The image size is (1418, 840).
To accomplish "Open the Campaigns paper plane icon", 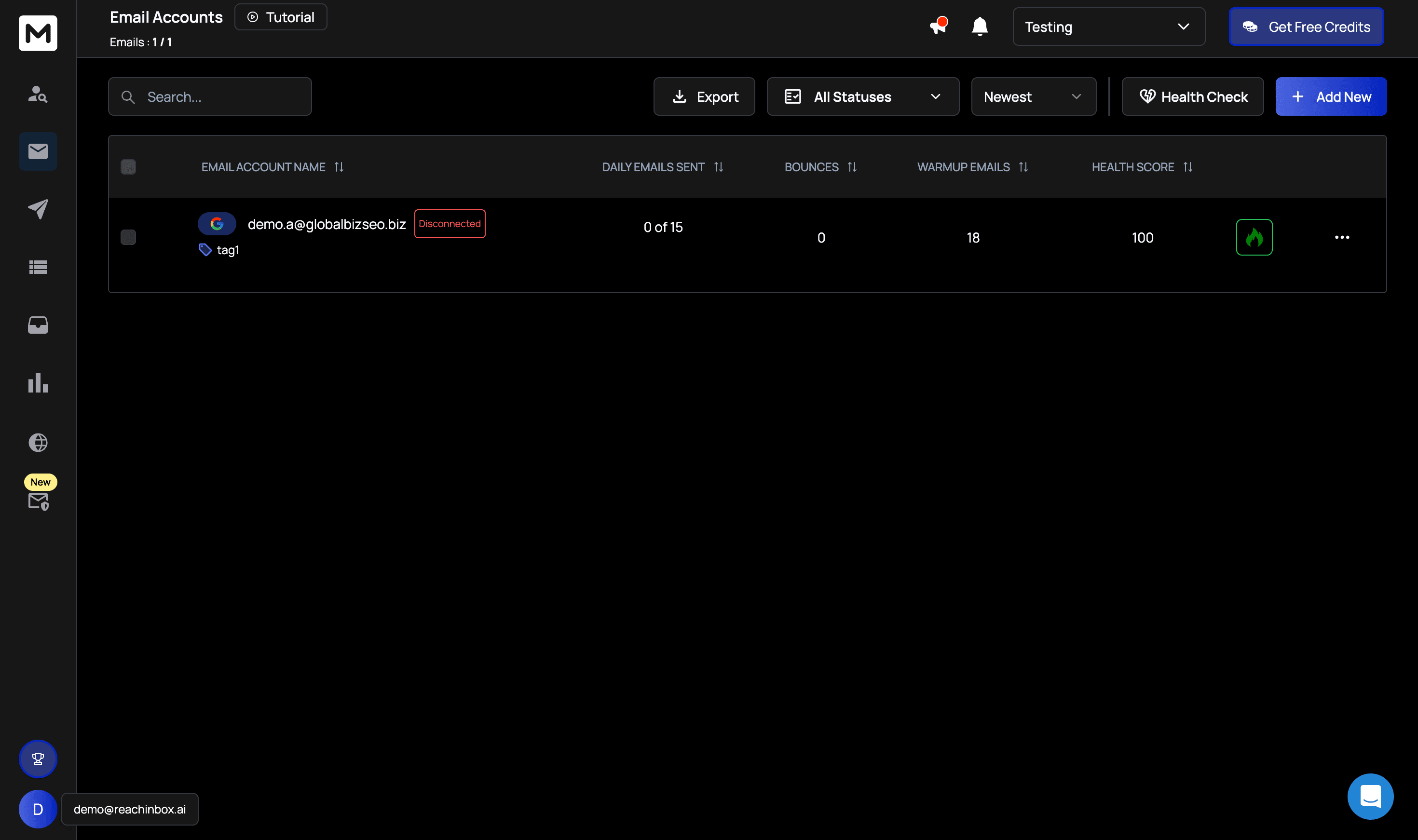I will coord(38,209).
